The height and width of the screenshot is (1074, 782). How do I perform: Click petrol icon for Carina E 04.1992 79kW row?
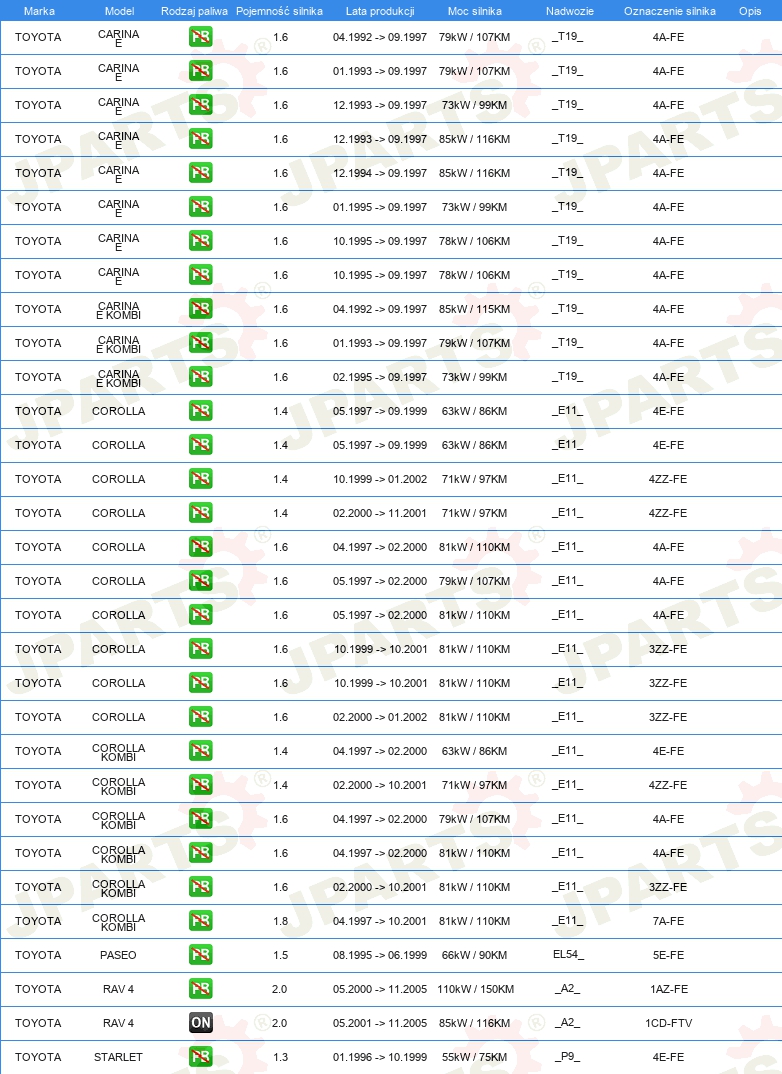[x=201, y=37]
